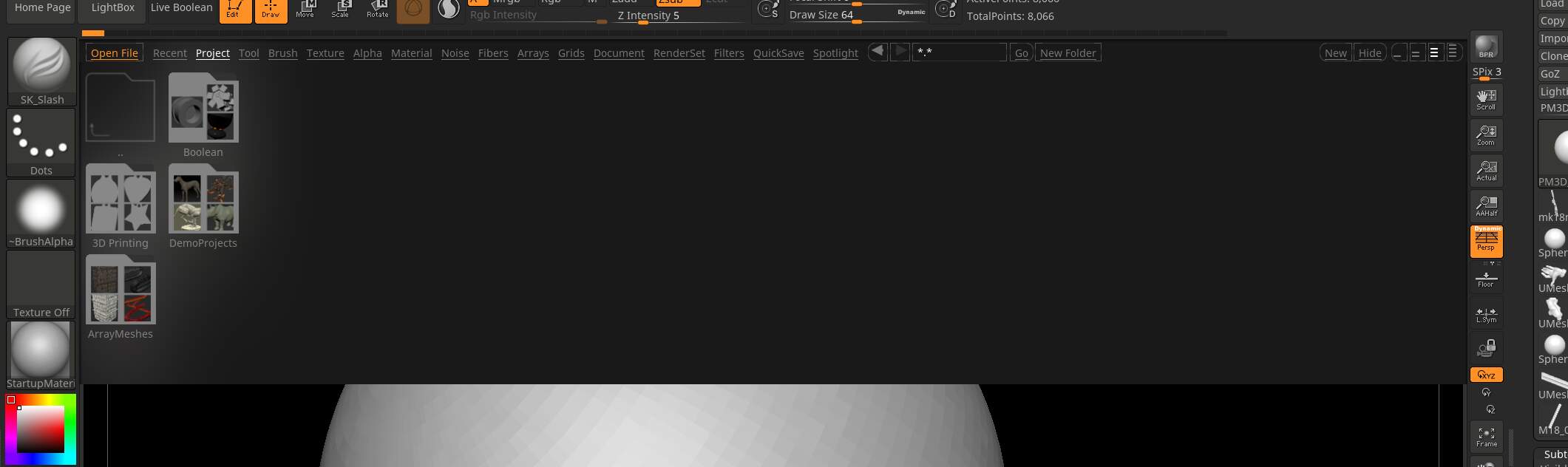Click the New button in LightBox
Viewport: 1568px width, 467px height.
click(x=1336, y=53)
